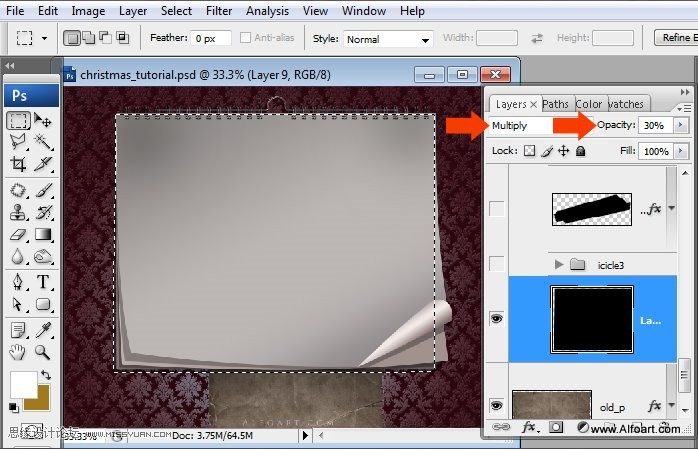The image size is (698, 449).
Task: Open the Style Normal dropdown
Action: pos(388,39)
